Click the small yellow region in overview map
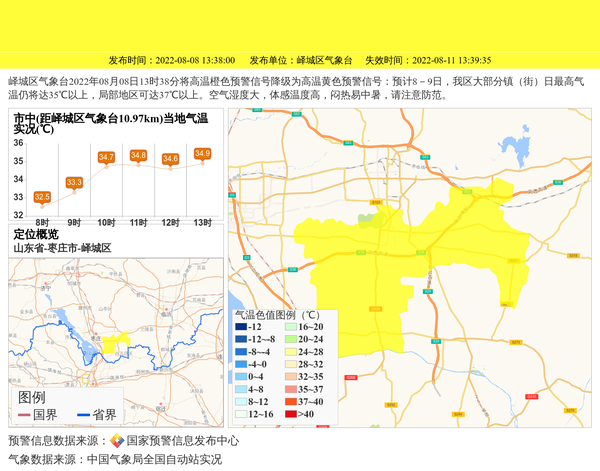Screen dimensions: 600x471 [112, 343]
